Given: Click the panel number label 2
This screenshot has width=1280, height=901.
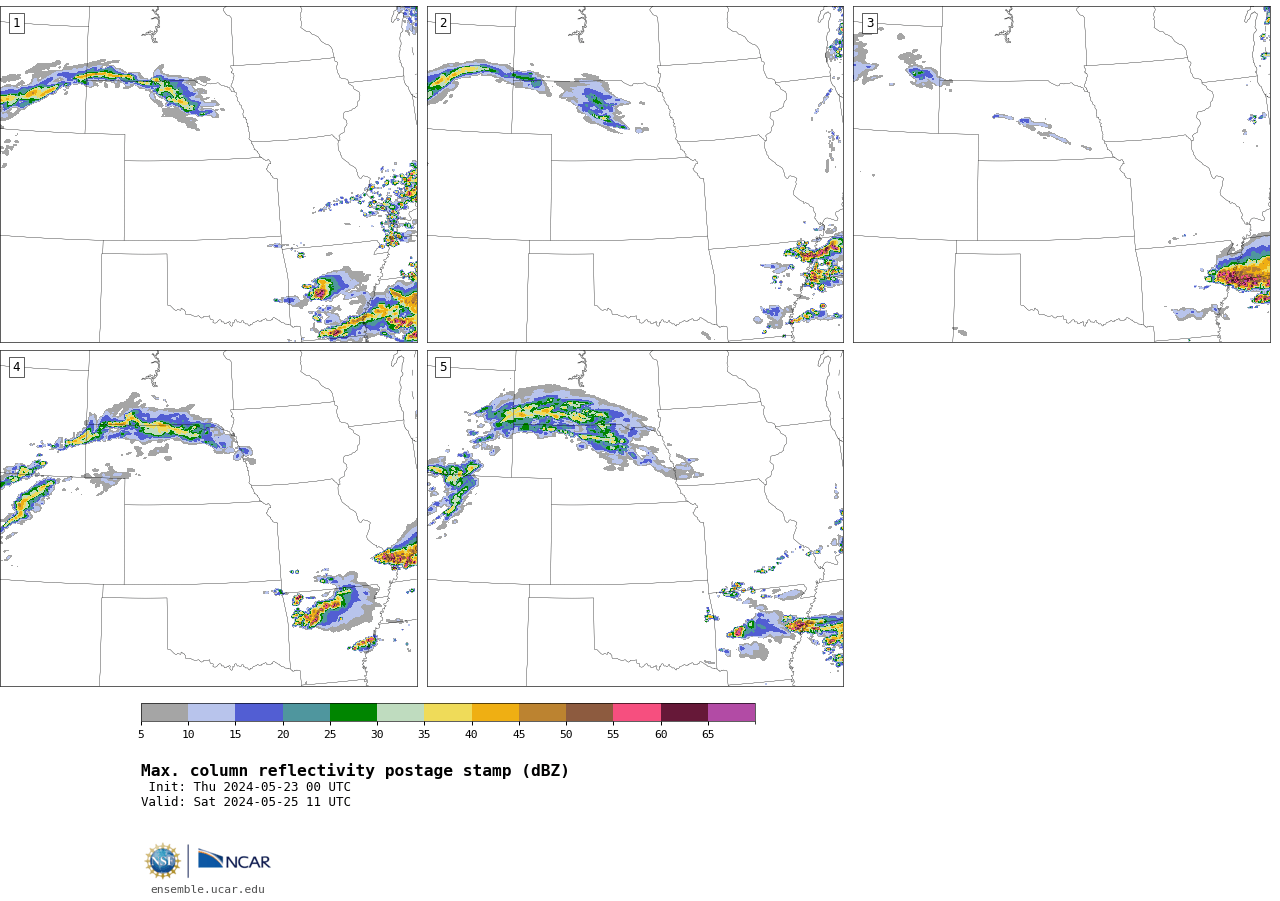Looking at the screenshot, I should pyautogui.click(x=443, y=23).
